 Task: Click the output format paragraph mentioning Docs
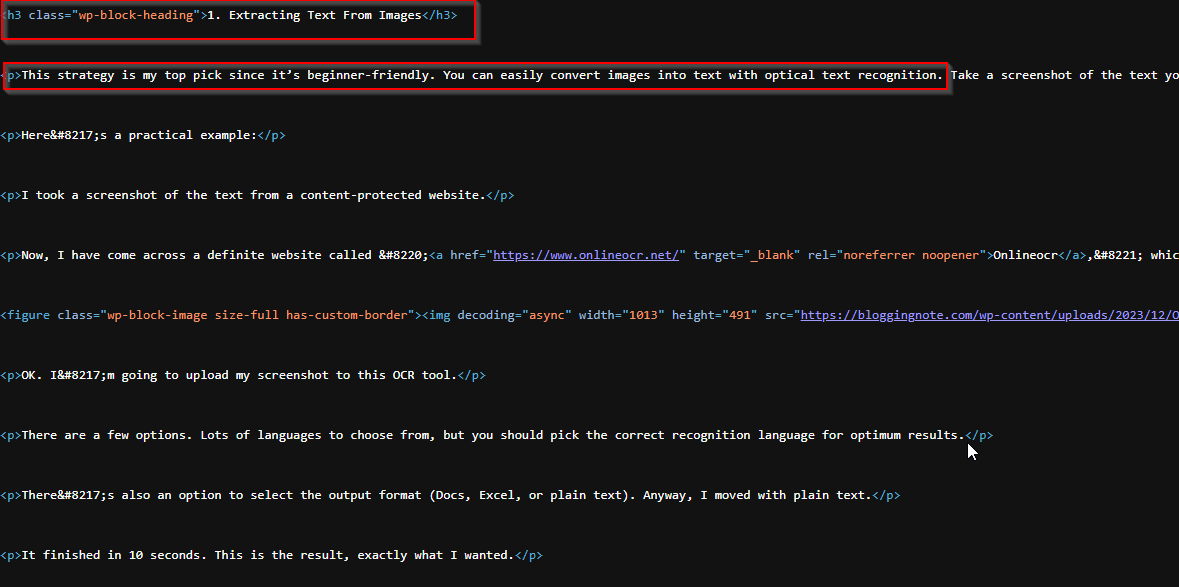[x=450, y=495]
